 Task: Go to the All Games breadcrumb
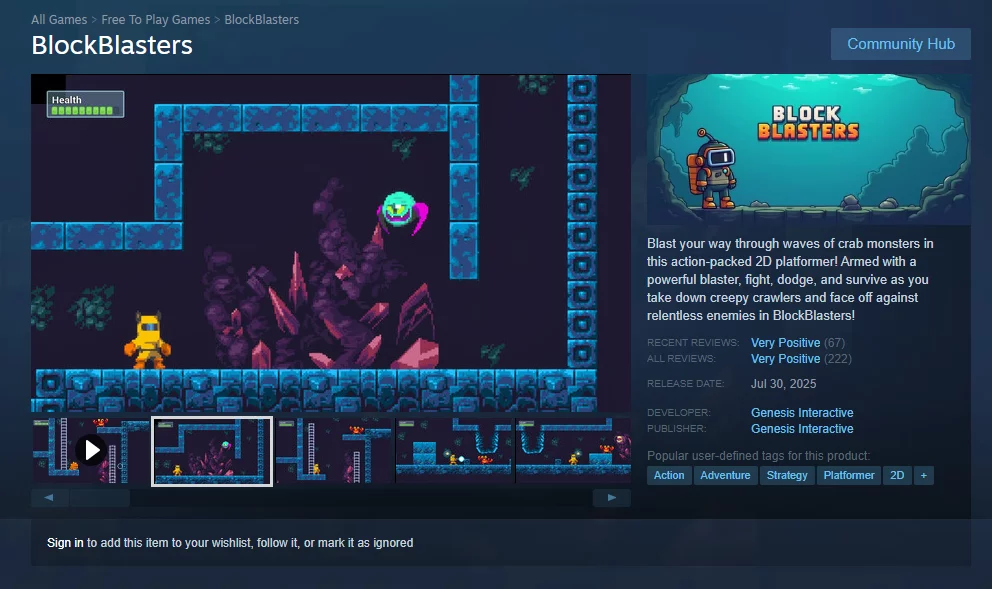tap(60, 19)
